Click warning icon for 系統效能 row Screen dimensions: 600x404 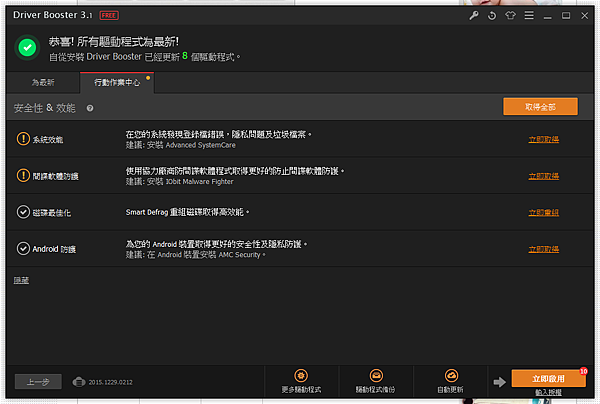coord(23,138)
